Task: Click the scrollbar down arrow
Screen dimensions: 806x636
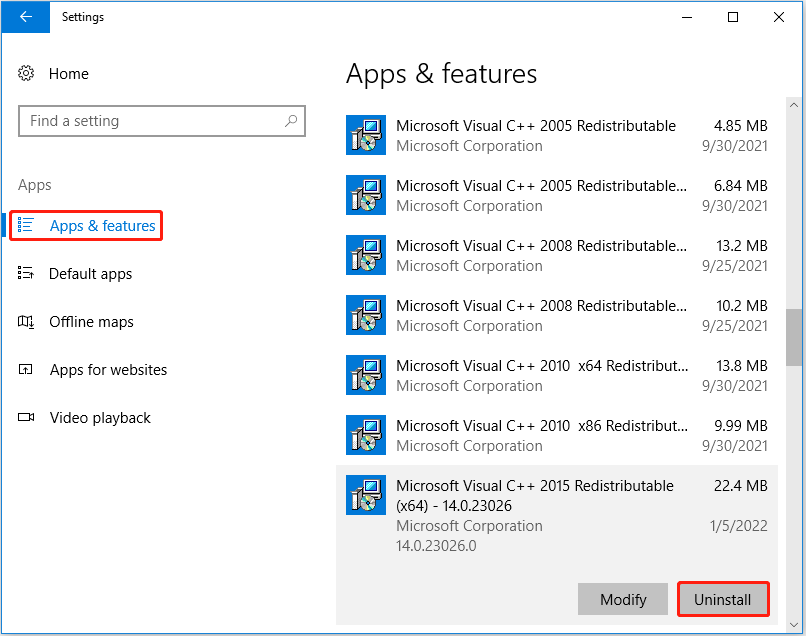Action: coord(794,625)
